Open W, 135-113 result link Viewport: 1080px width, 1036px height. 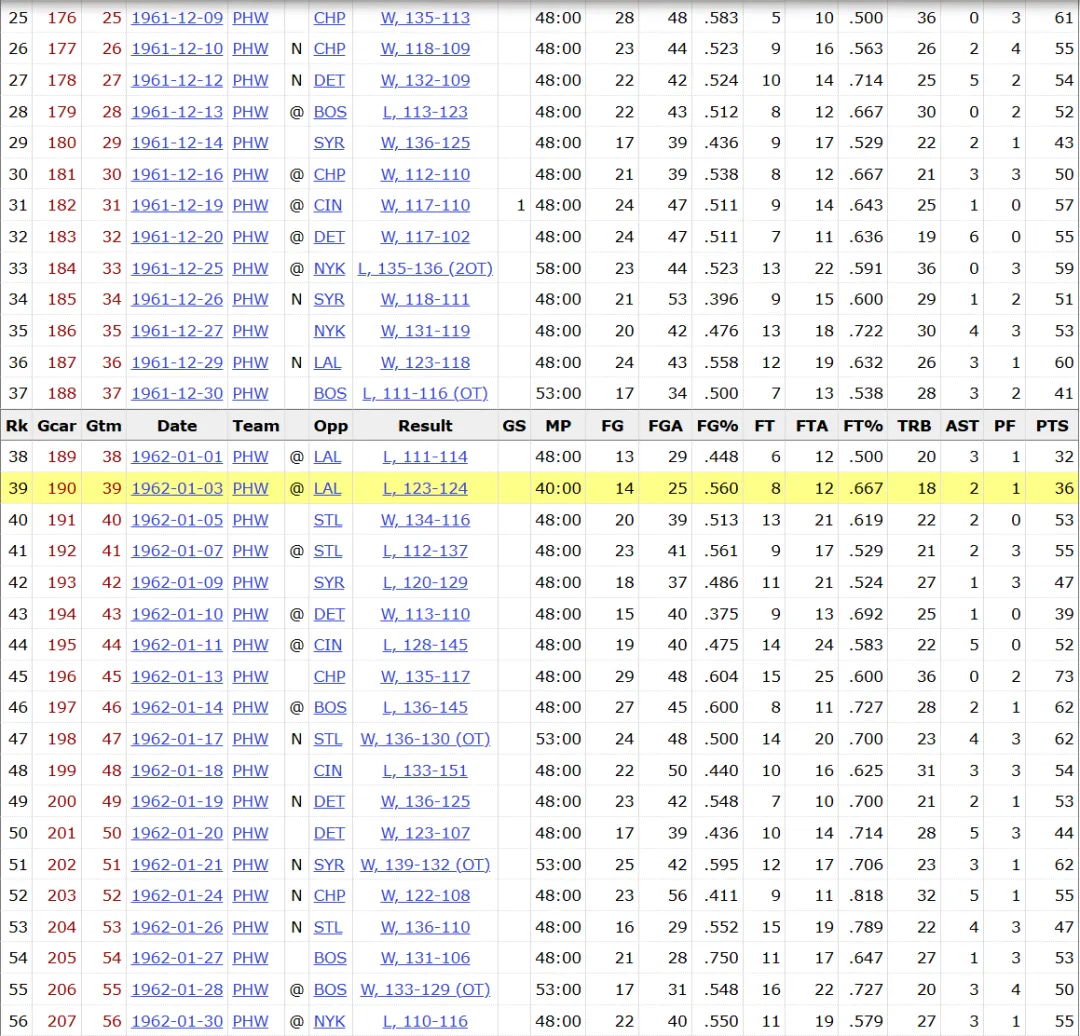pyautogui.click(x=425, y=18)
